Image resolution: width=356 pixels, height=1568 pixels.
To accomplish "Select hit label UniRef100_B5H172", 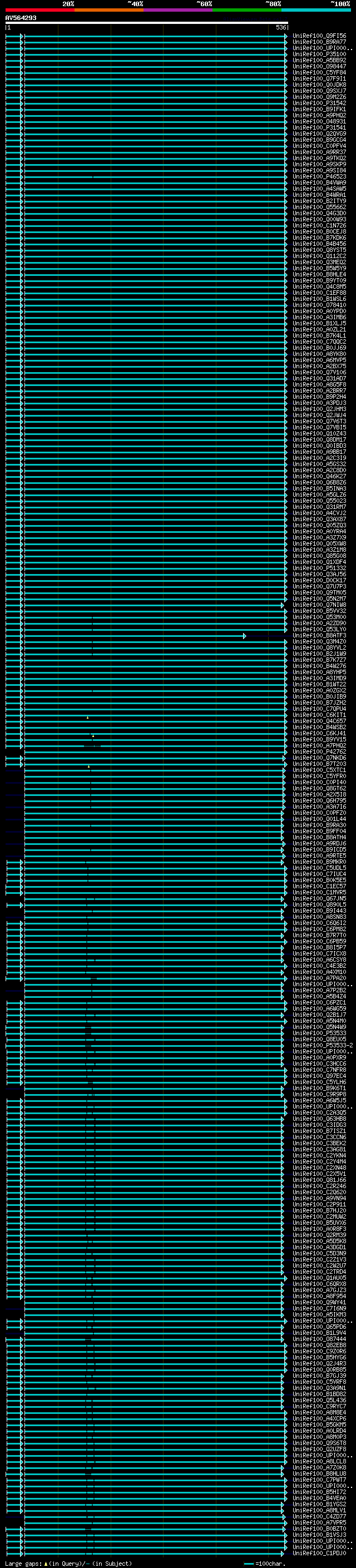I will click(319, 1492).
